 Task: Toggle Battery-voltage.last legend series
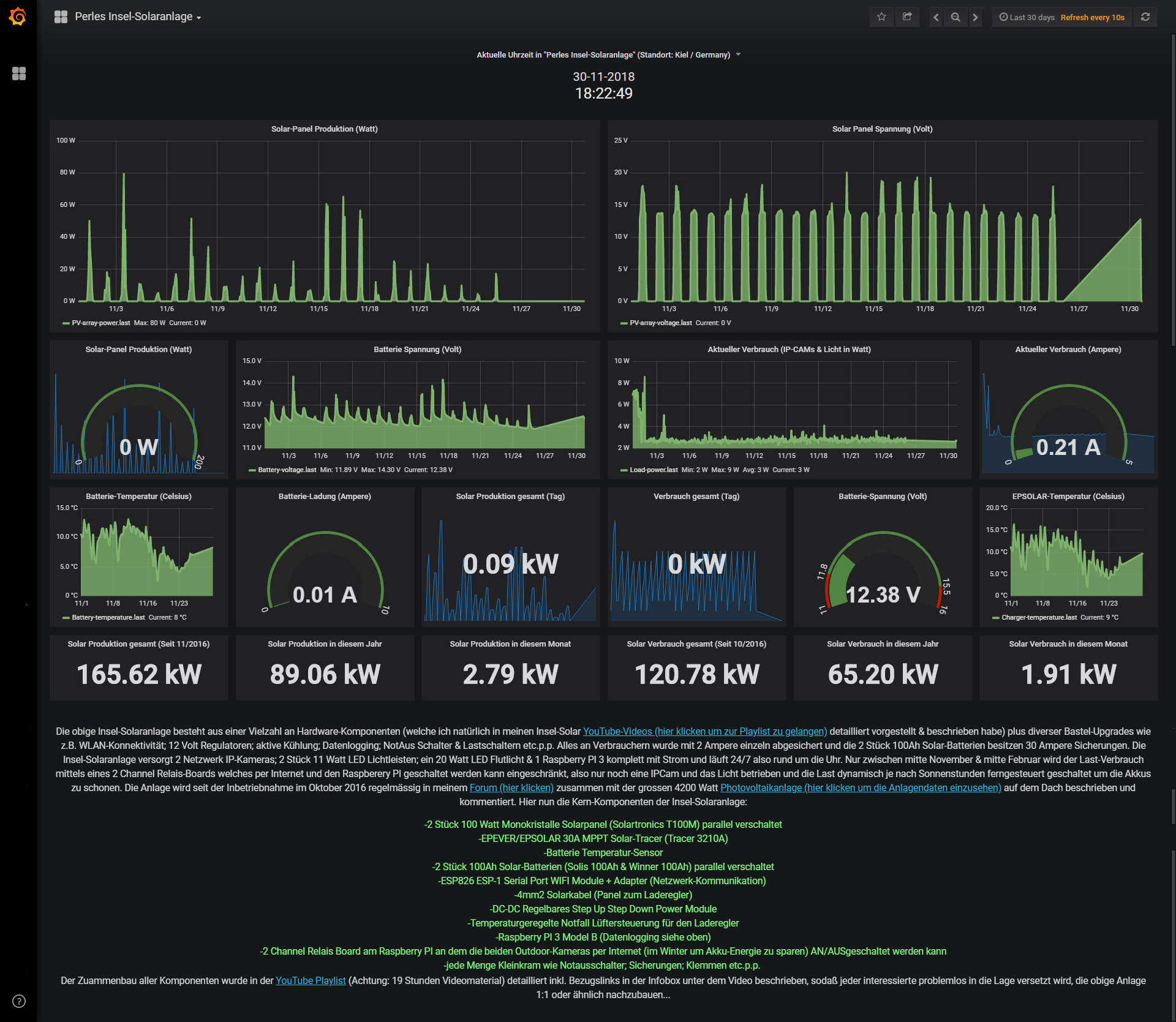(x=287, y=470)
